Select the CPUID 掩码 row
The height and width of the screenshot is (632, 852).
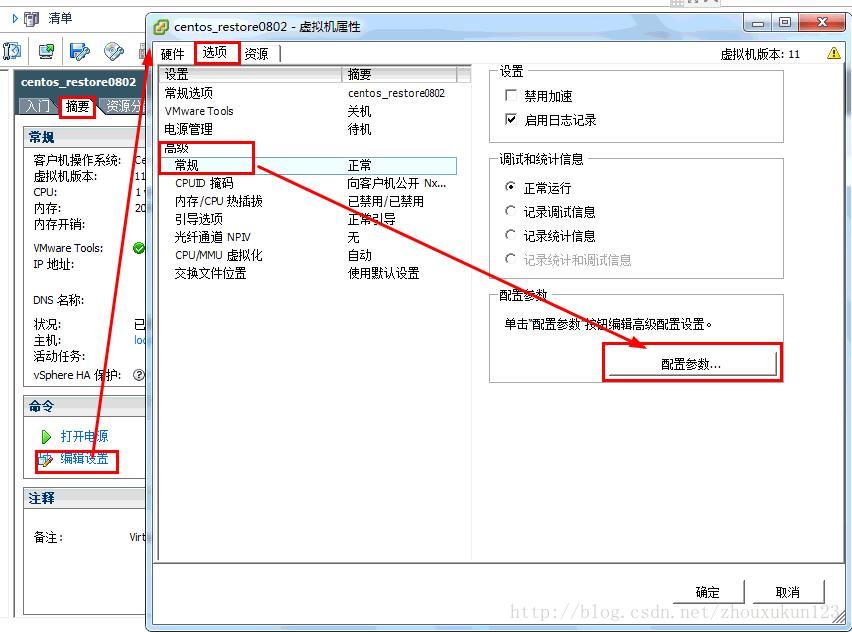point(308,183)
